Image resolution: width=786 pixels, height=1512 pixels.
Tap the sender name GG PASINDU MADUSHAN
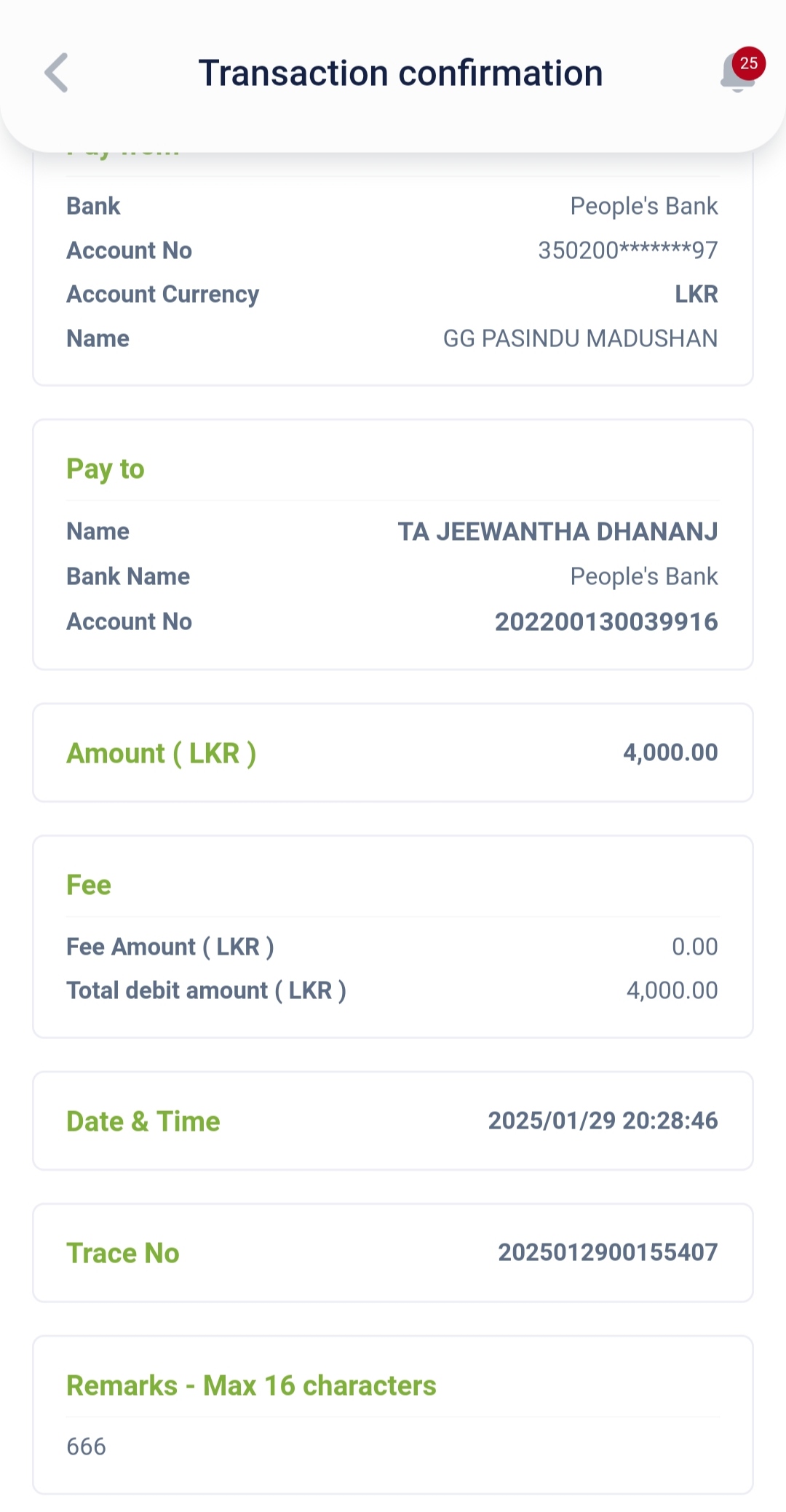580,338
